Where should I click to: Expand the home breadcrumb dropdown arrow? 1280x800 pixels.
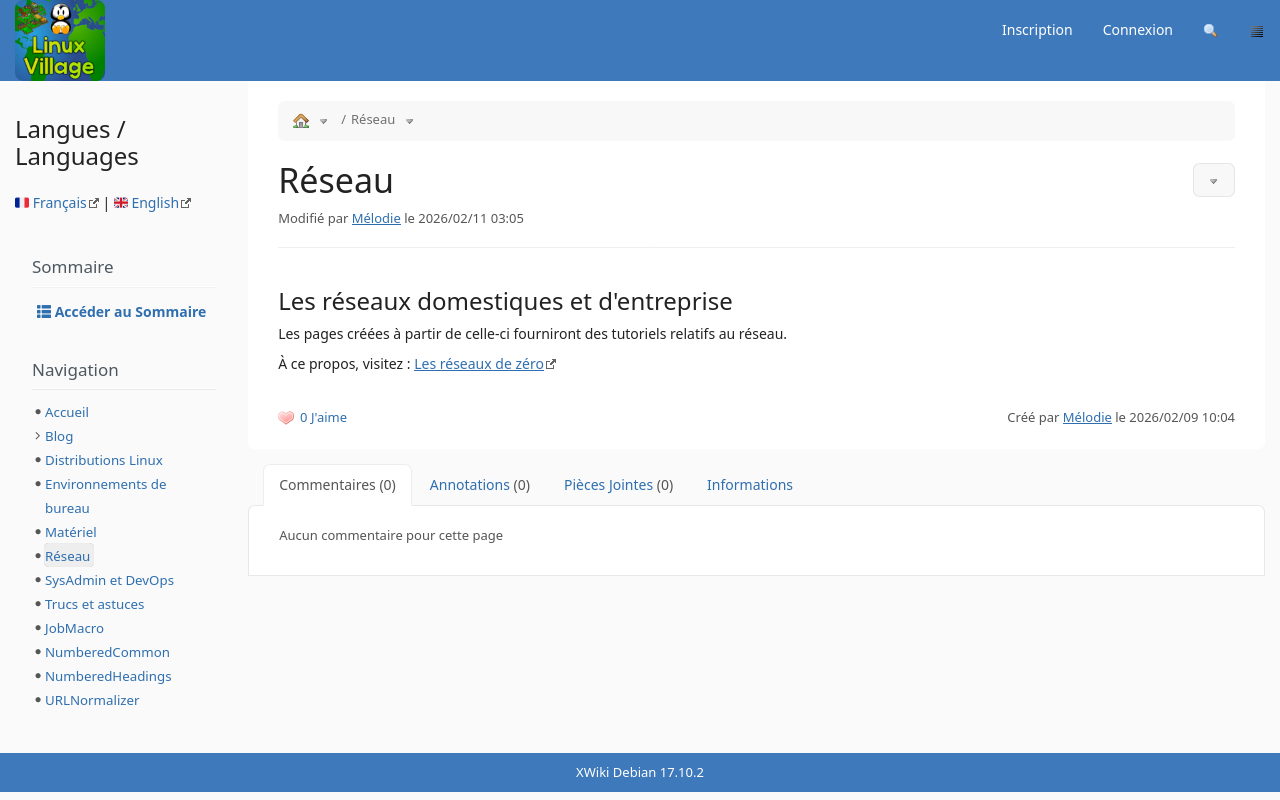coord(324,121)
